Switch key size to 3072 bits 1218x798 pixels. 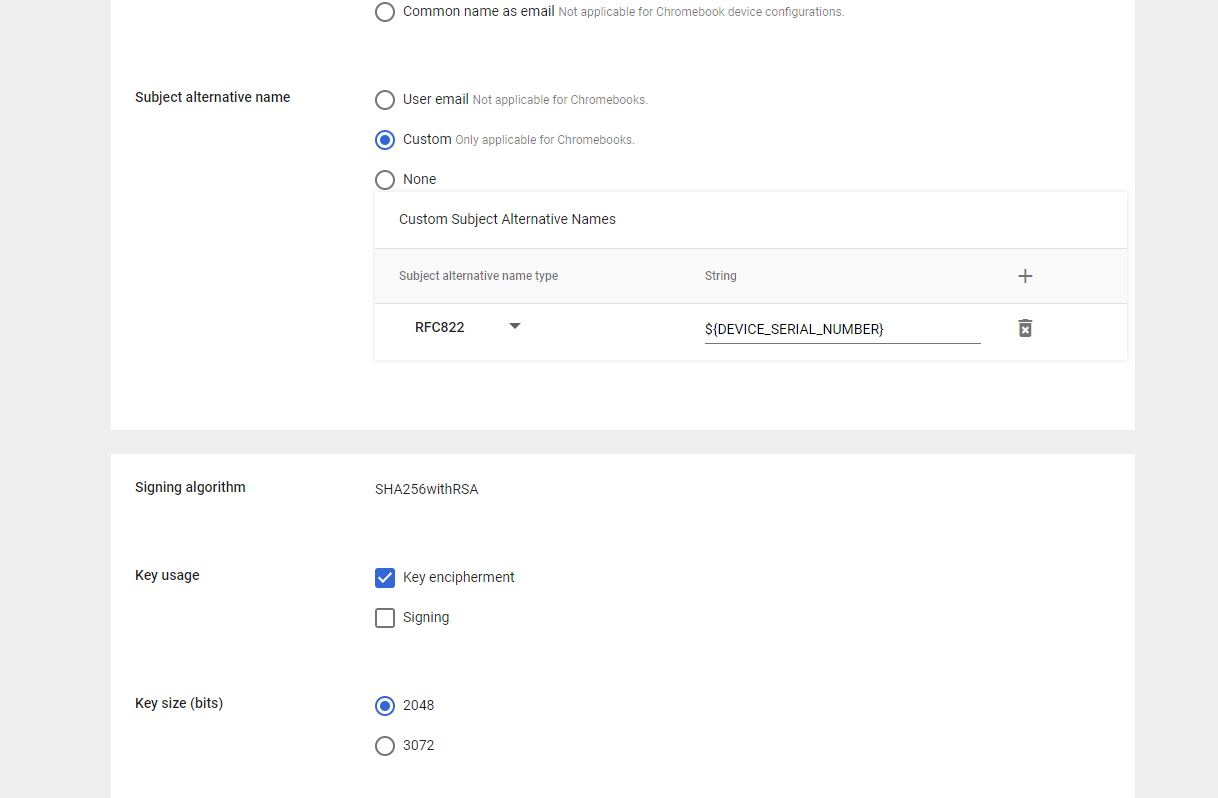[385, 746]
